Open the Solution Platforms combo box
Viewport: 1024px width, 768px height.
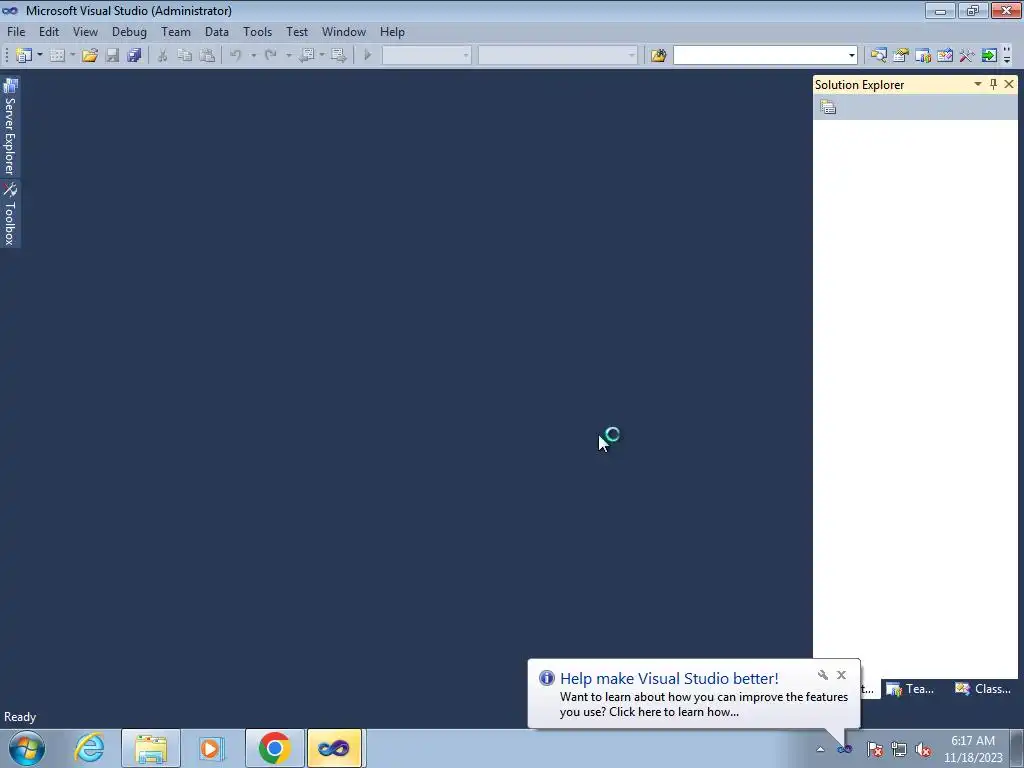pyautogui.click(x=558, y=56)
